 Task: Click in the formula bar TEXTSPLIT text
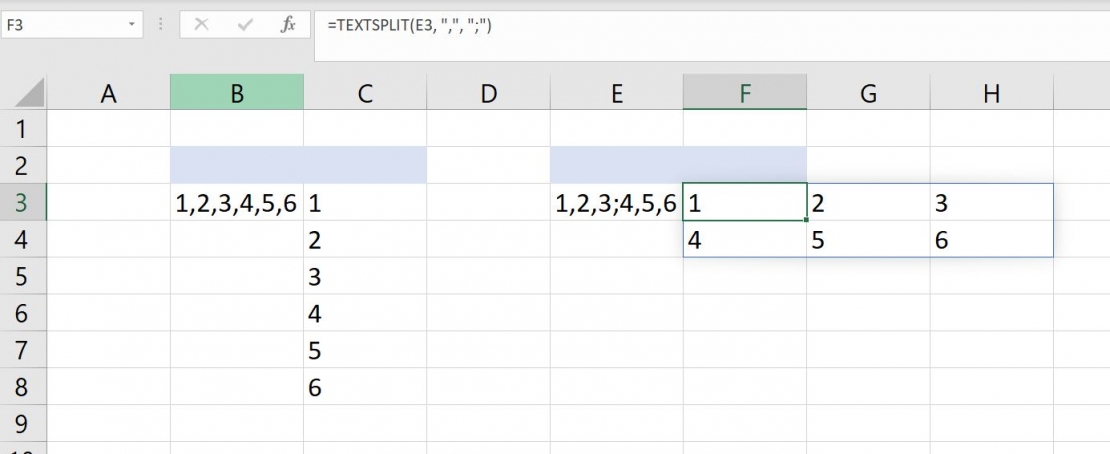pos(409,25)
